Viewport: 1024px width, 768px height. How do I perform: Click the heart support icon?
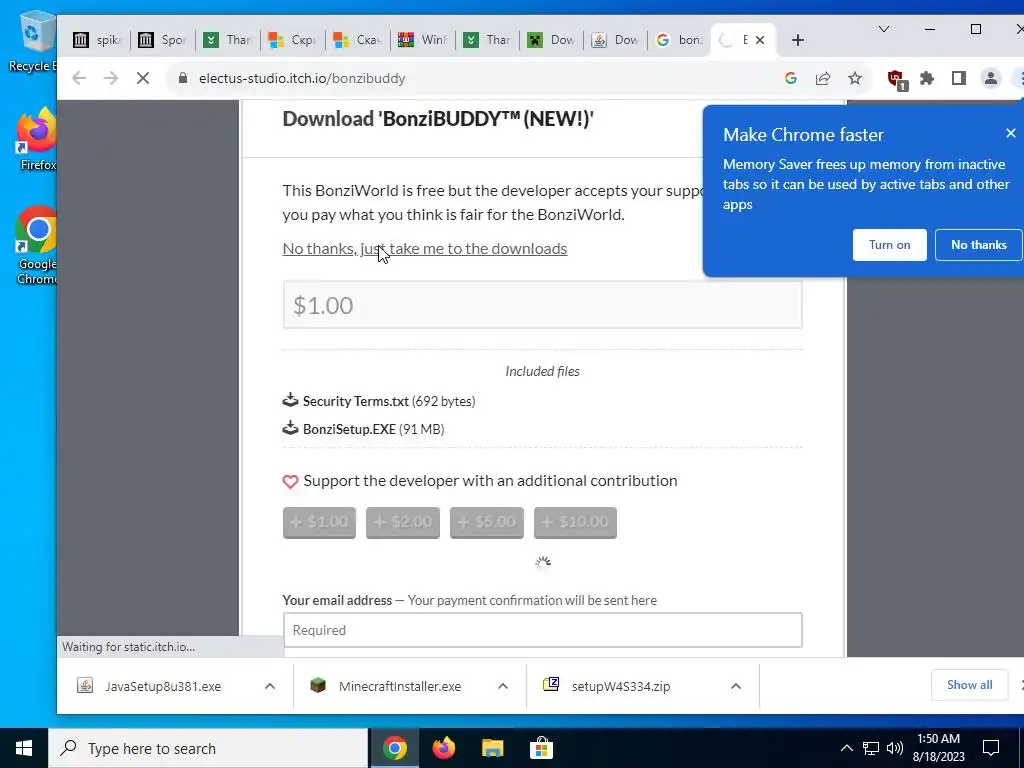(x=290, y=481)
